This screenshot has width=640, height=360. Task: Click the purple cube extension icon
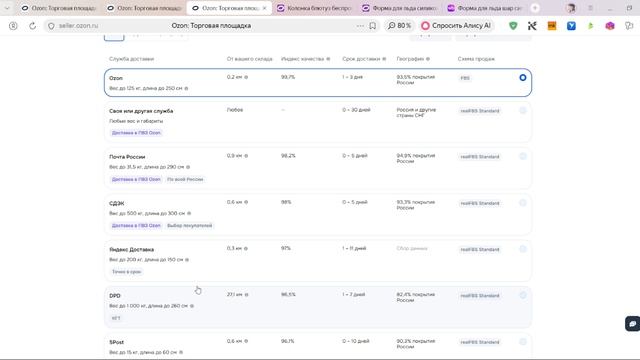(x=610, y=26)
